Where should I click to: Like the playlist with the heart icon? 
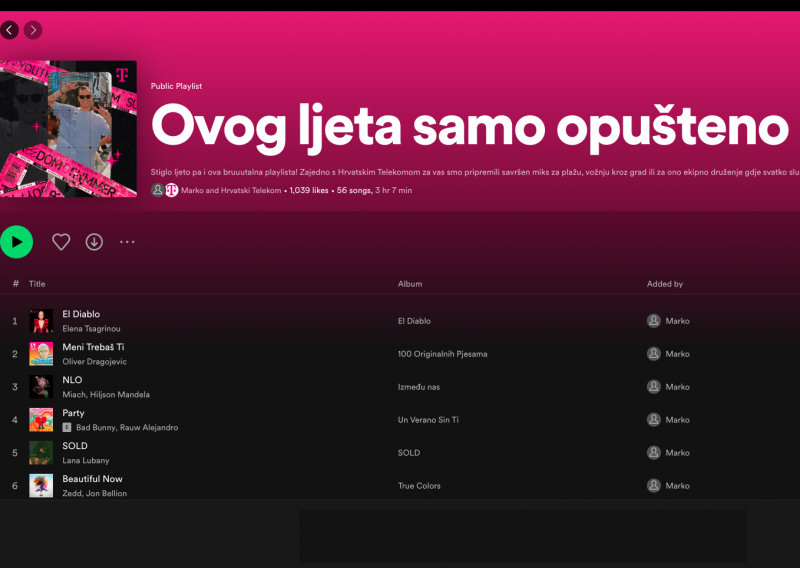[61, 242]
